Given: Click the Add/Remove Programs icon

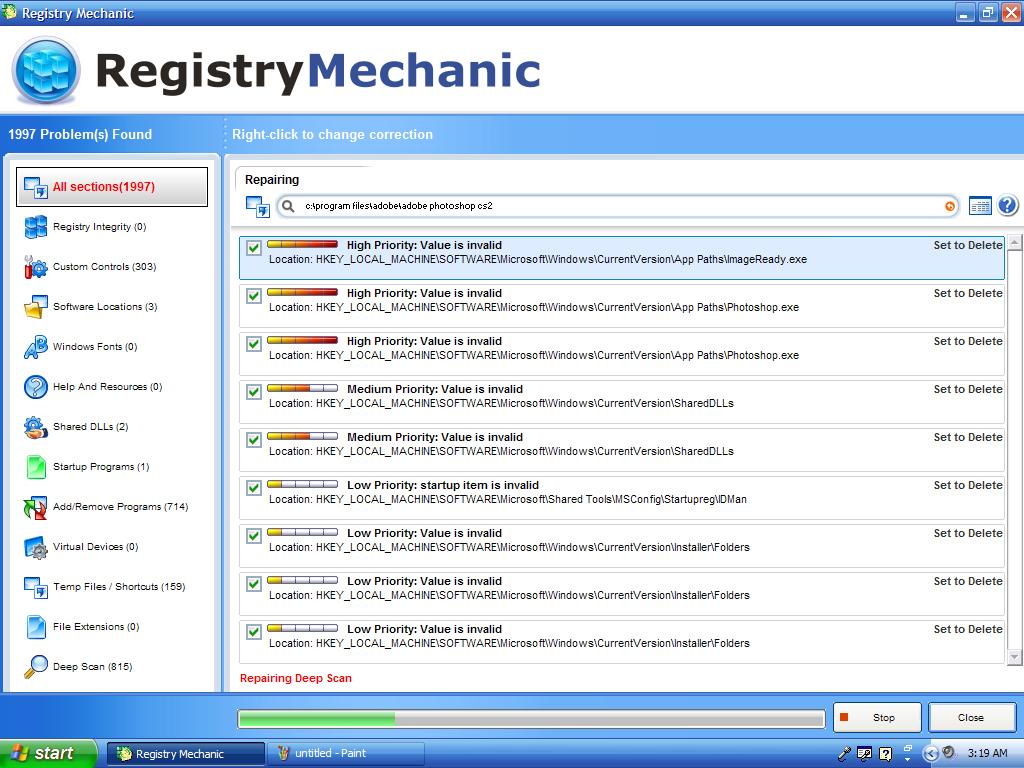Looking at the screenshot, I should (x=35, y=507).
